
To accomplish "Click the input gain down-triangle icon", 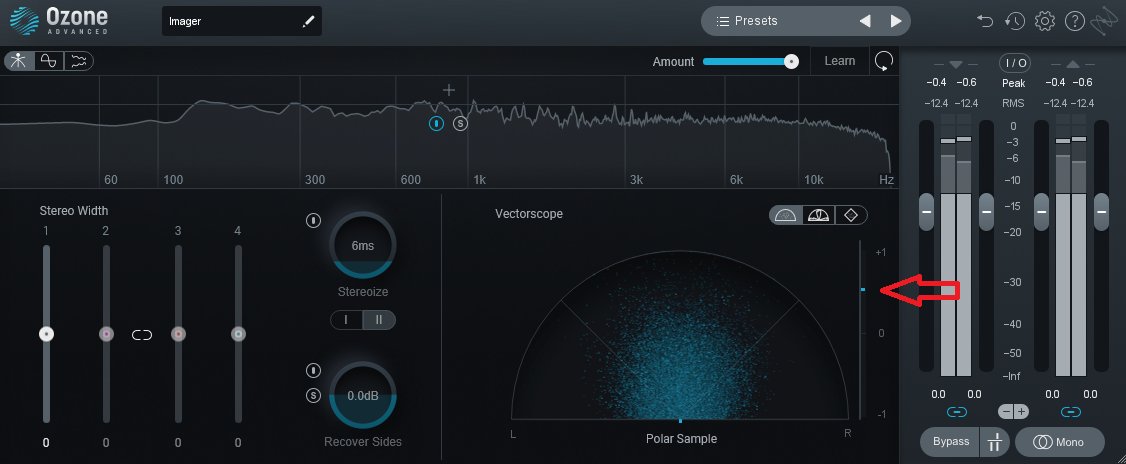I will (x=956, y=65).
